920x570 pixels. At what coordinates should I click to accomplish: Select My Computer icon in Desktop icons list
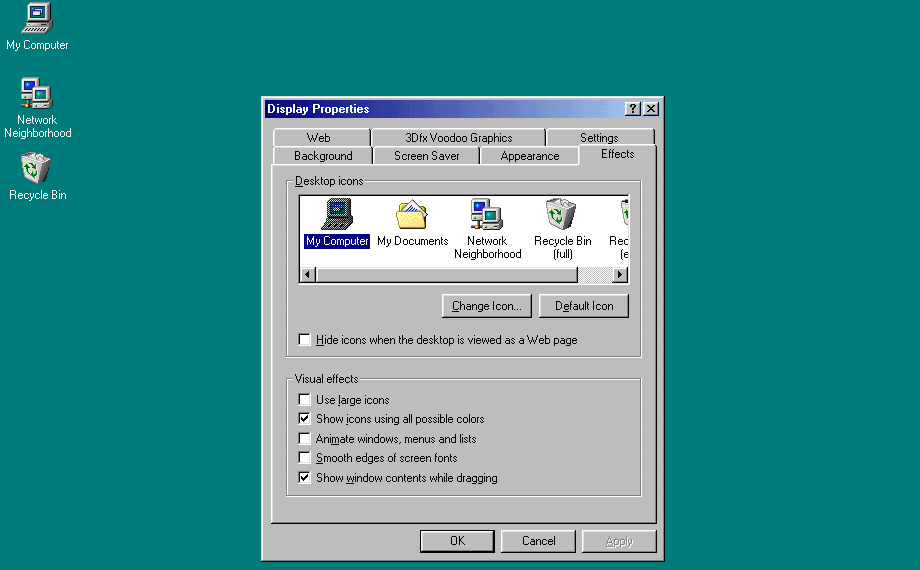pos(337,223)
